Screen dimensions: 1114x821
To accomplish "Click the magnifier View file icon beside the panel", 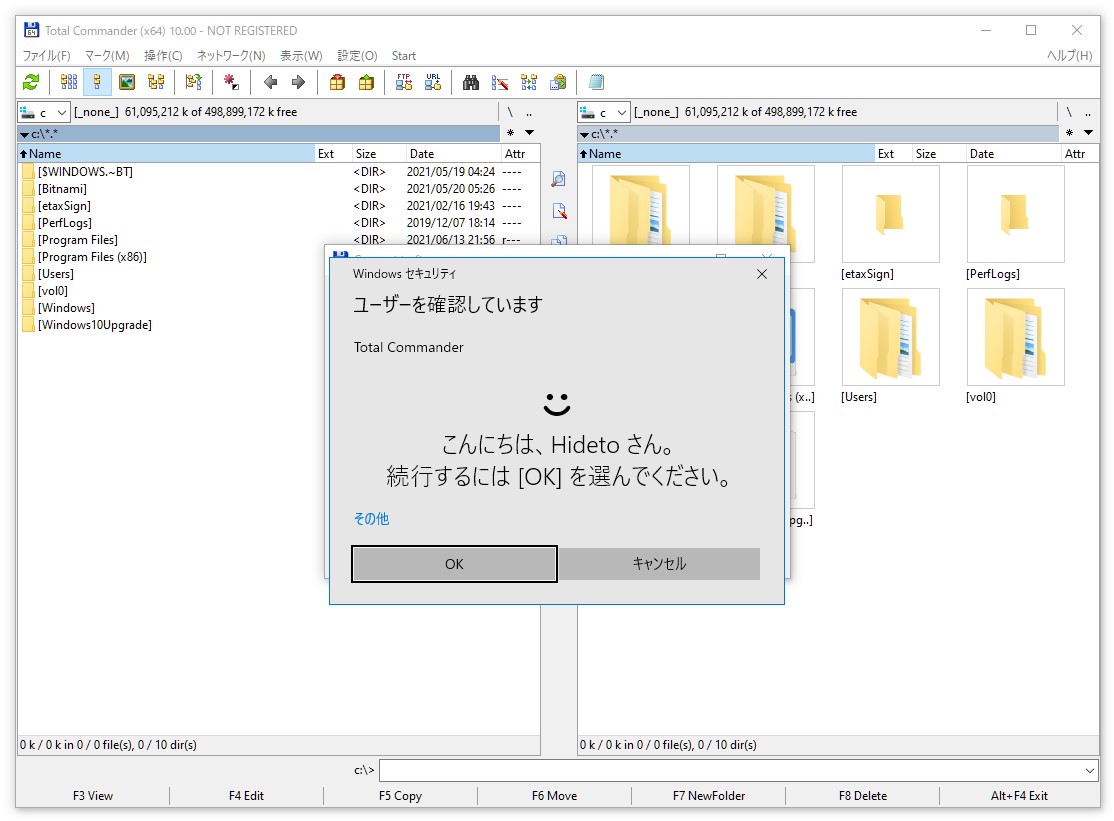I will (x=558, y=179).
